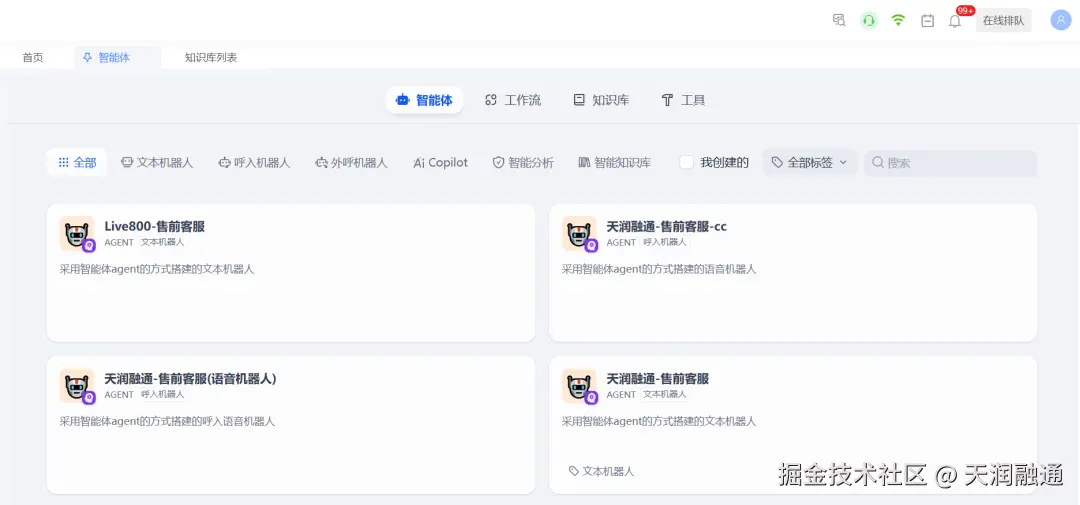Screen dimensions: 1080x505
Task: Open the calendar icon in header
Action: [928, 21]
